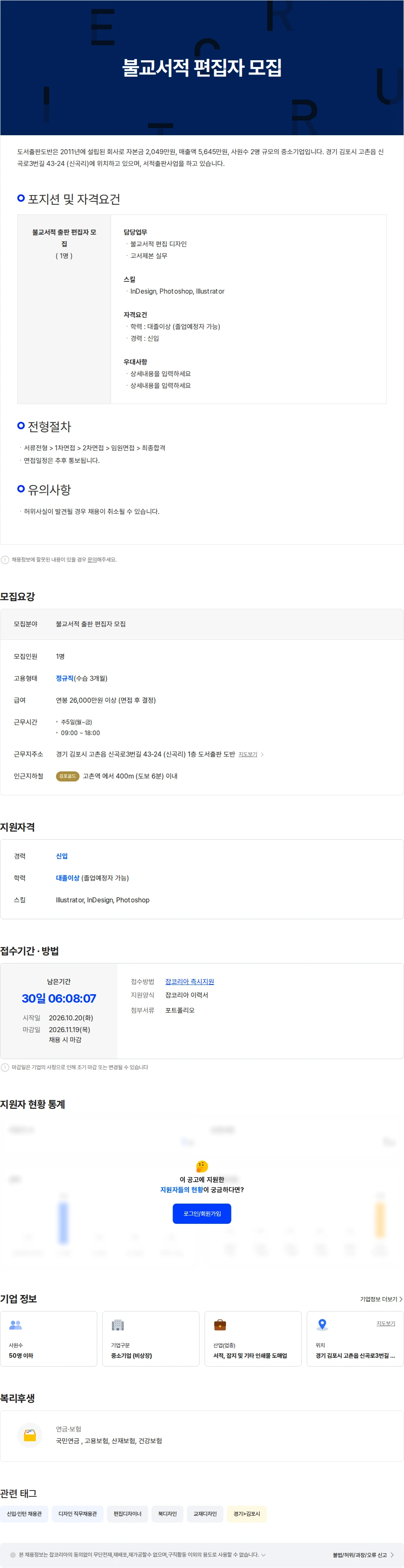Click the 잡코리아 이력서 application form value
This screenshot has width=404, height=1568.
click(187, 995)
